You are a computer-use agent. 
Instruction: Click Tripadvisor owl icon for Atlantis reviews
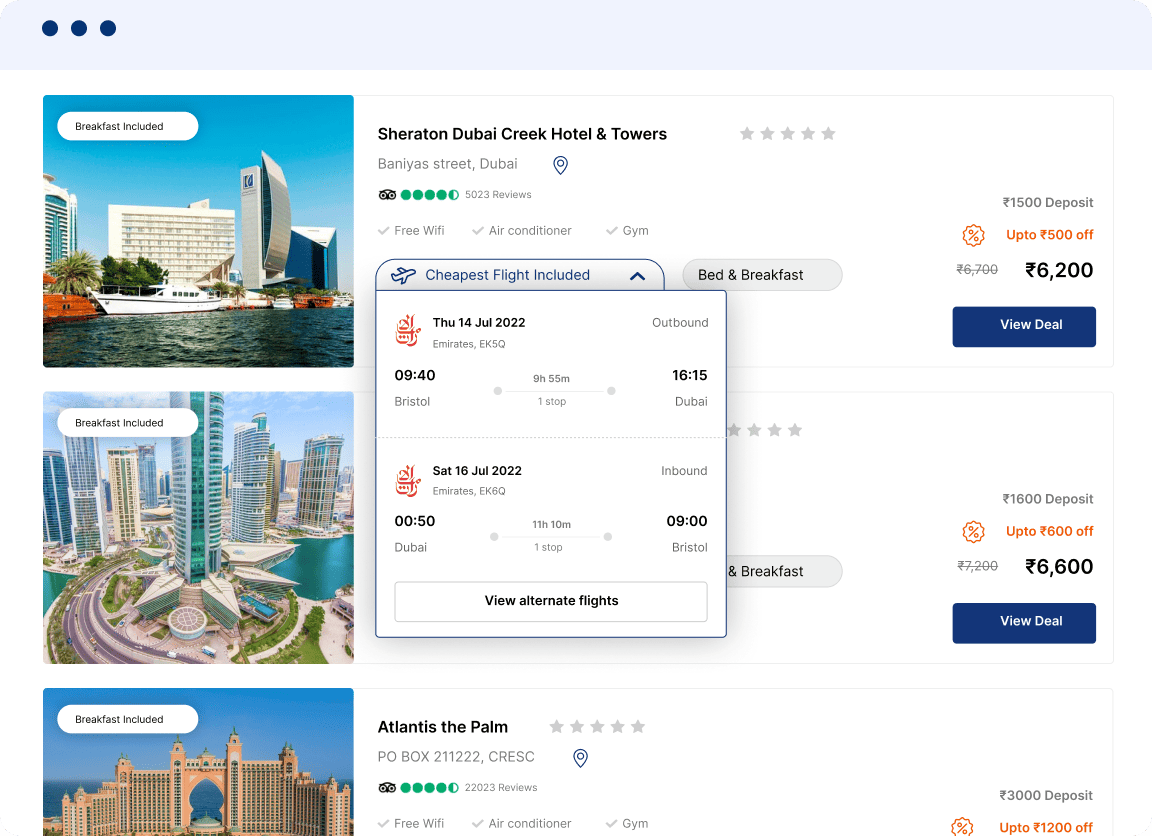(387, 788)
